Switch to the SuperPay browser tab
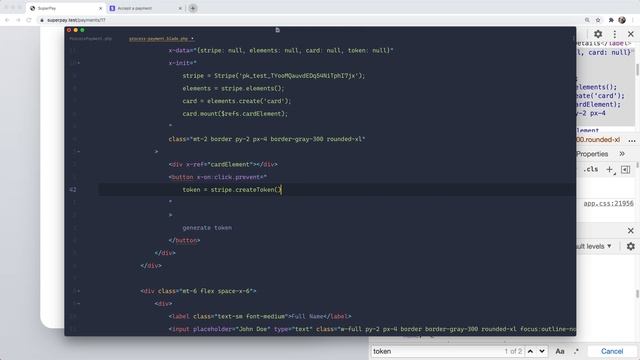The height and width of the screenshot is (360, 640). point(65,8)
